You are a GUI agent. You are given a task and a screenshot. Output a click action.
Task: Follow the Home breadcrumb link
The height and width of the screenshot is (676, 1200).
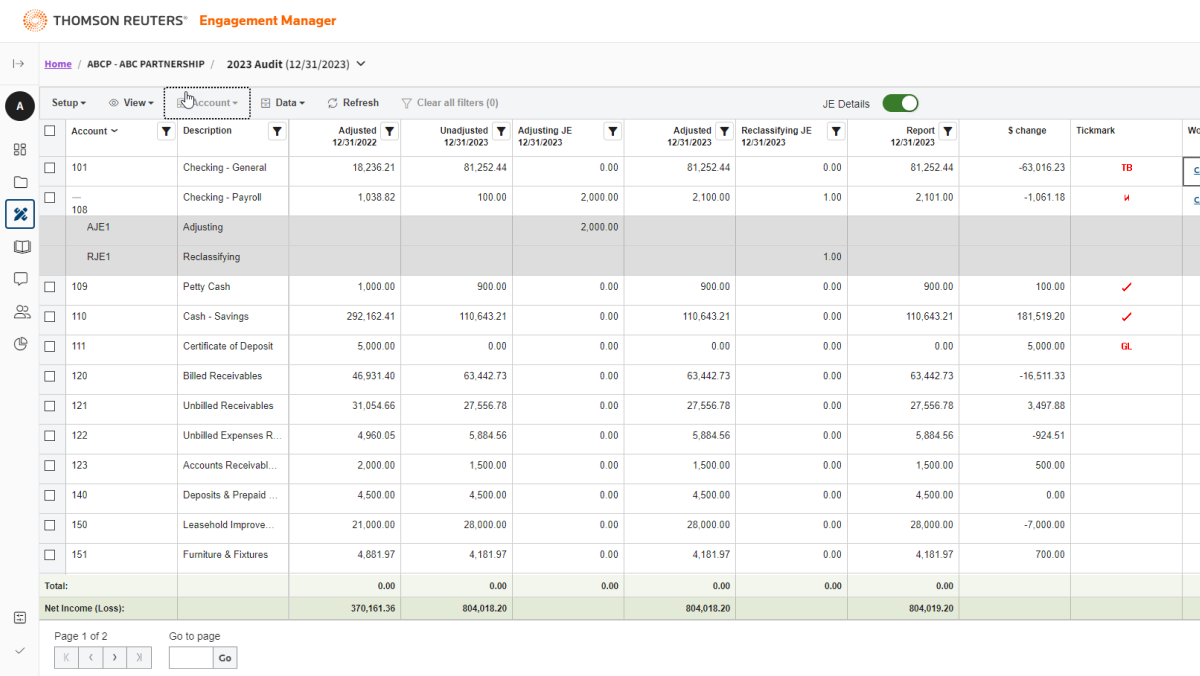coord(58,64)
